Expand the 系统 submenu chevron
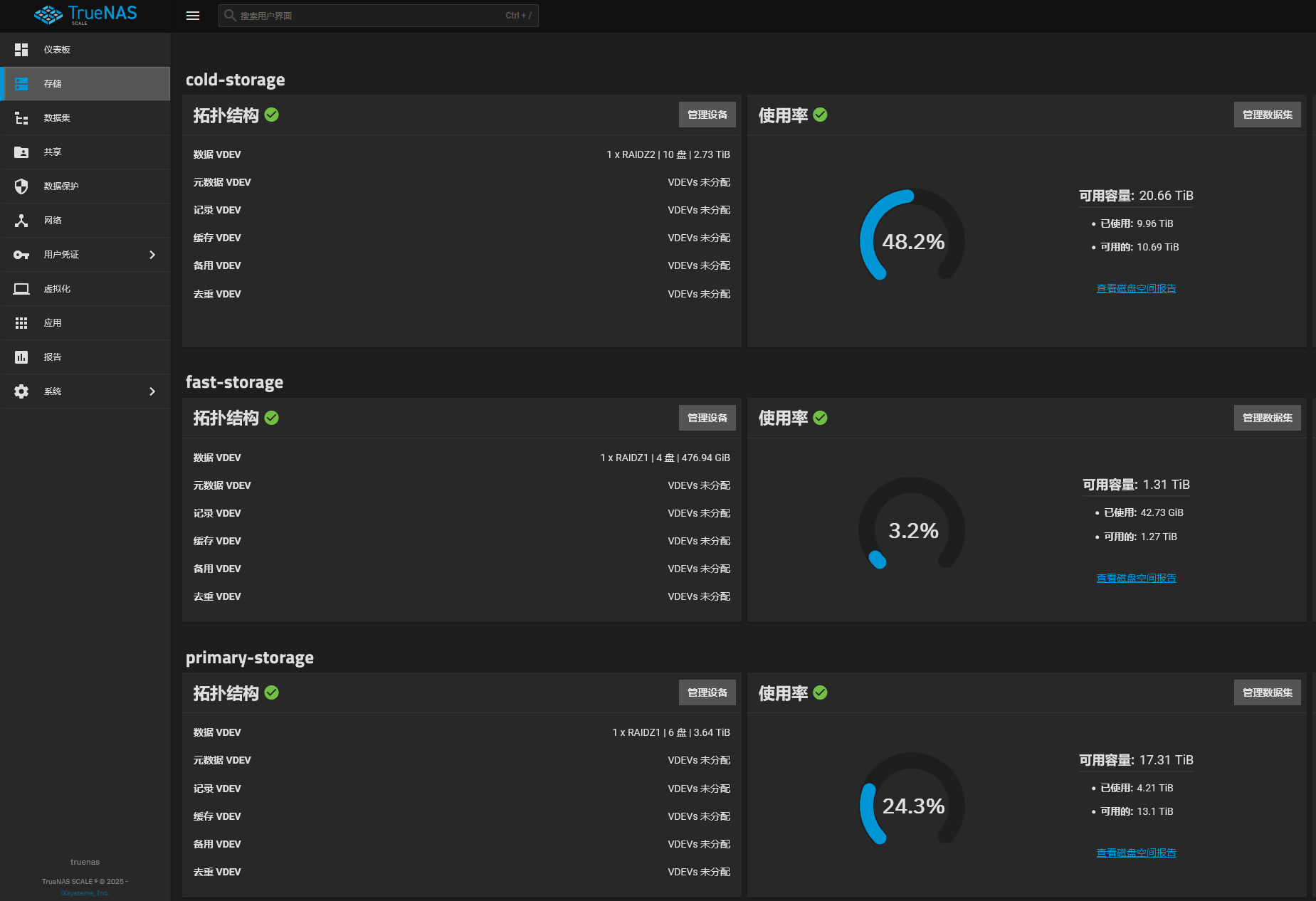 [x=152, y=391]
